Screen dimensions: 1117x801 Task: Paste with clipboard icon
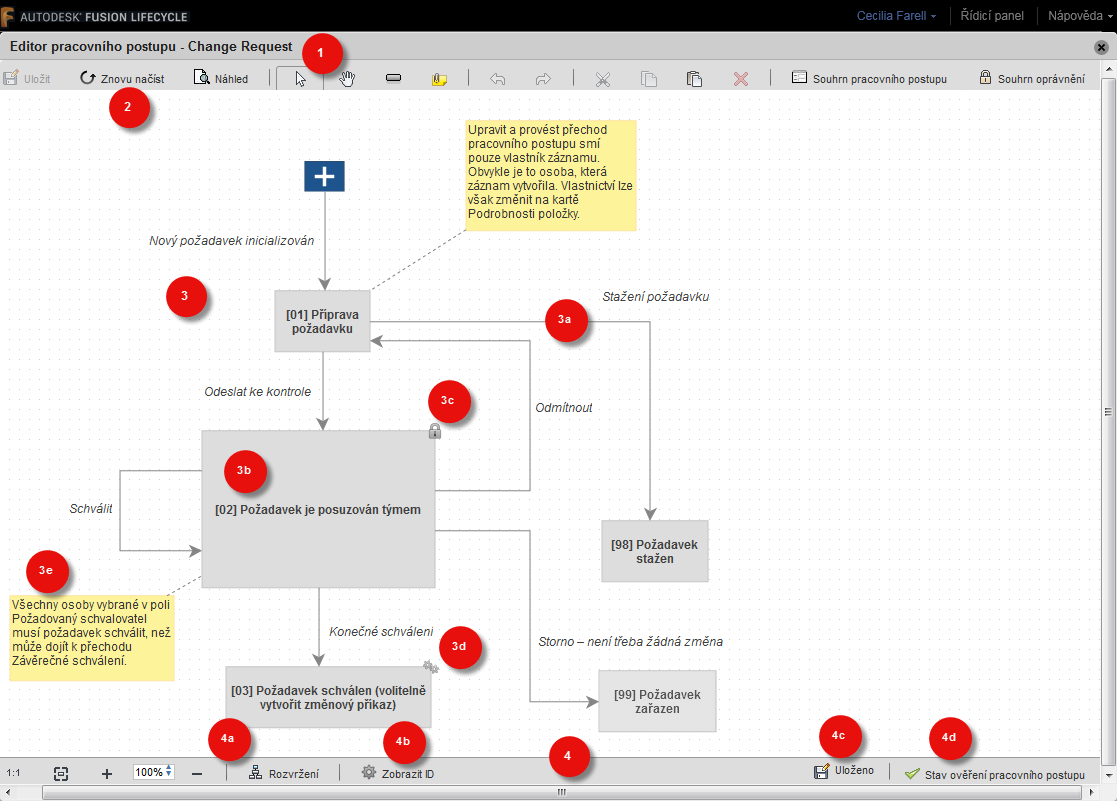pyautogui.click(x=695, y=79)
